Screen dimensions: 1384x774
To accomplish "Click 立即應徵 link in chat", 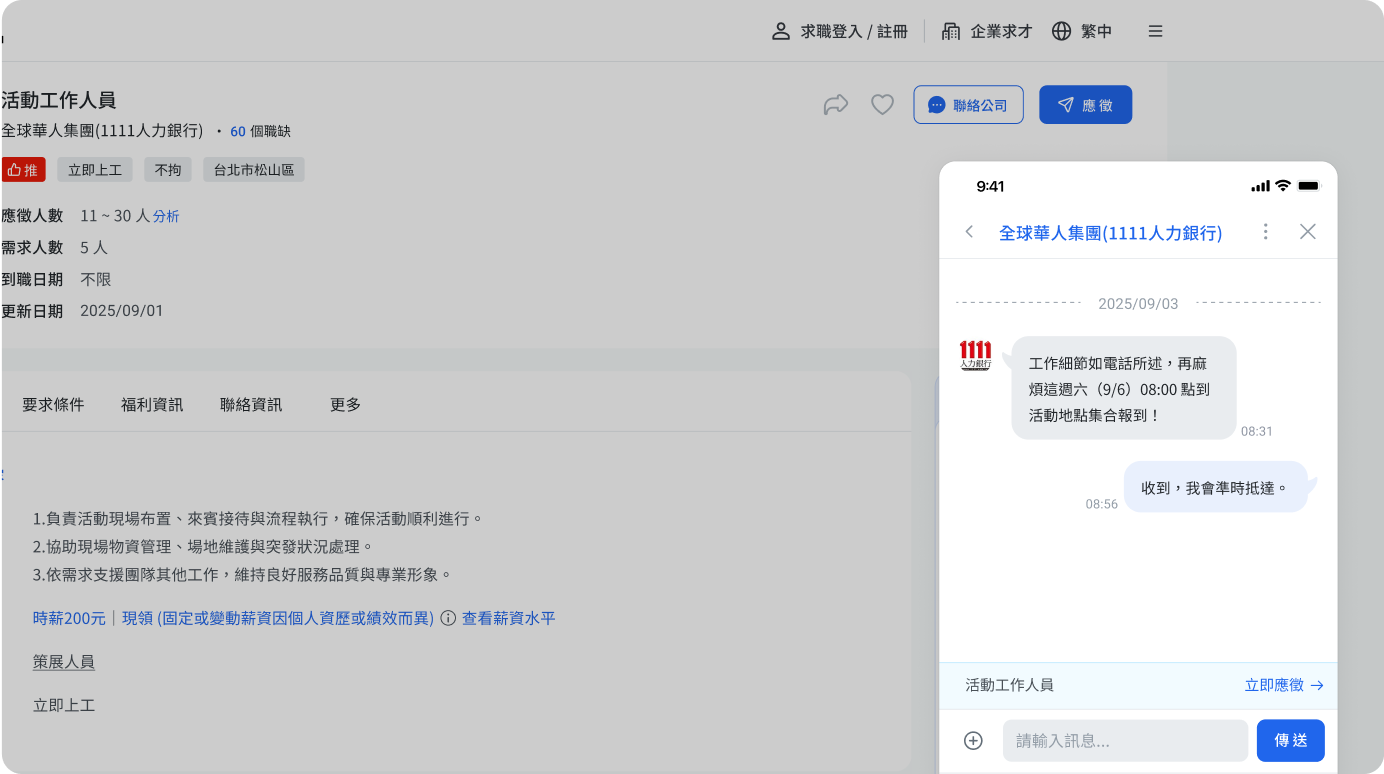I will point(1284,685).
